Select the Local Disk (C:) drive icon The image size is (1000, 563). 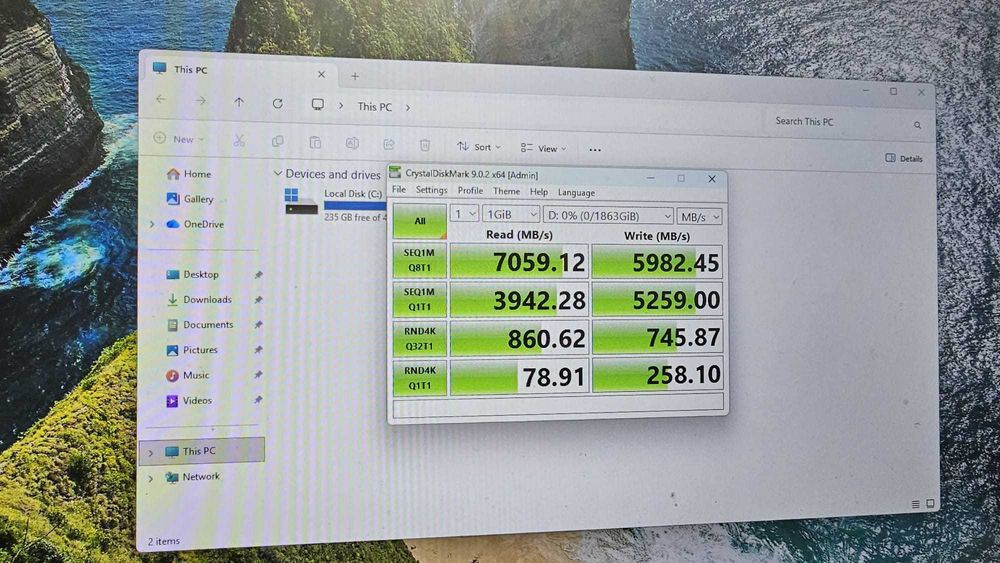tap(301, 201)
